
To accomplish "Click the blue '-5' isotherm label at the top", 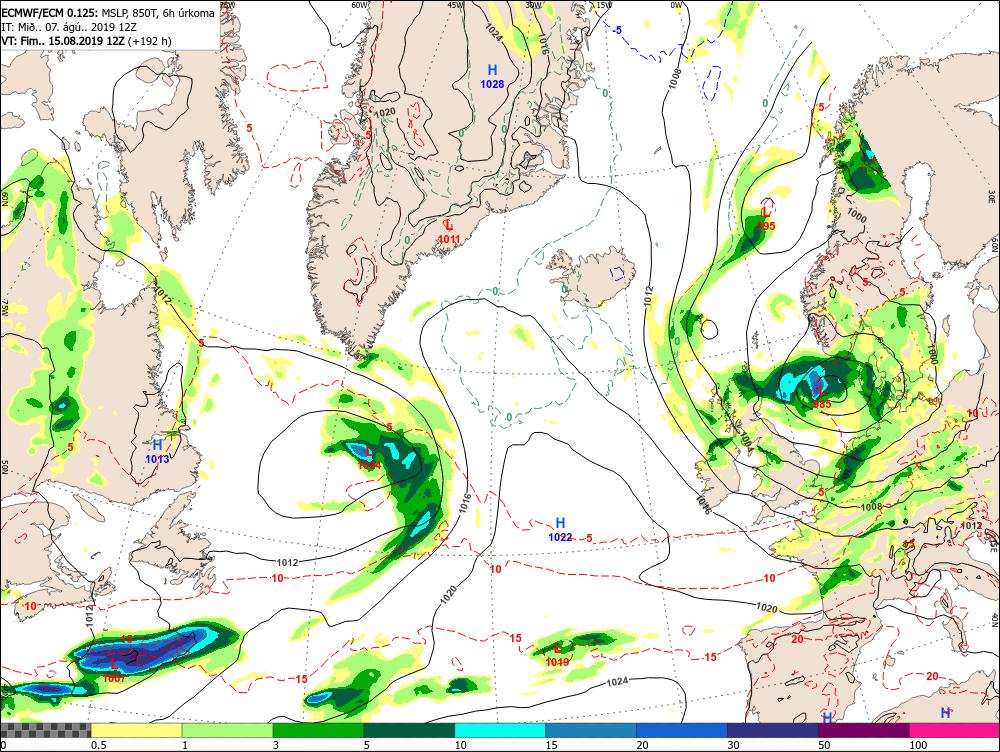I will tap(616, 30).
